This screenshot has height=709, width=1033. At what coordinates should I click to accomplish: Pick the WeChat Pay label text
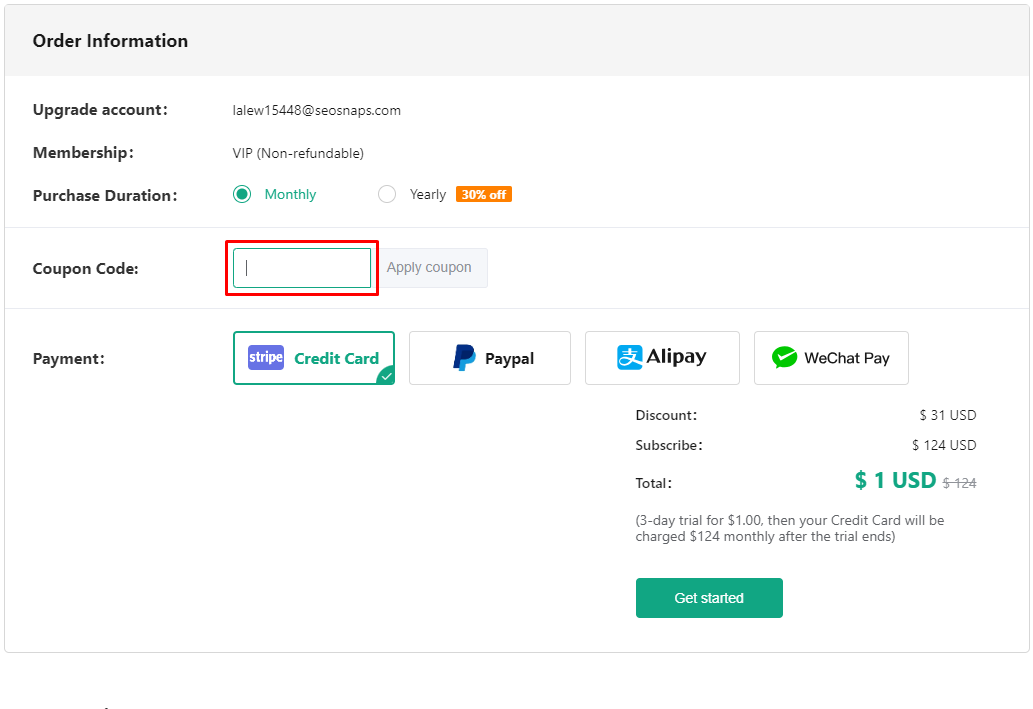coord(846,358)
